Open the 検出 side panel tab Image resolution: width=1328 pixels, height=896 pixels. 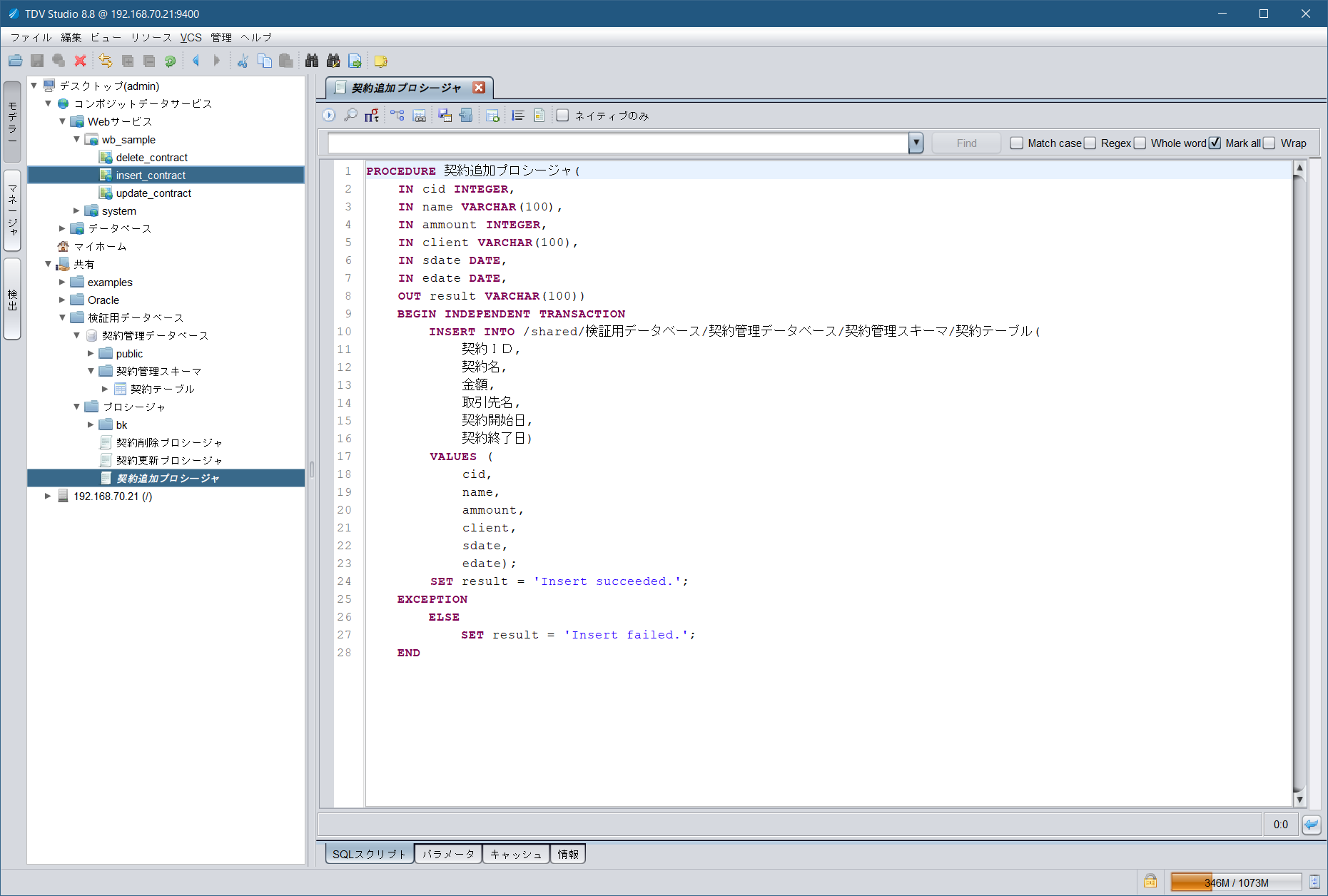12,299
